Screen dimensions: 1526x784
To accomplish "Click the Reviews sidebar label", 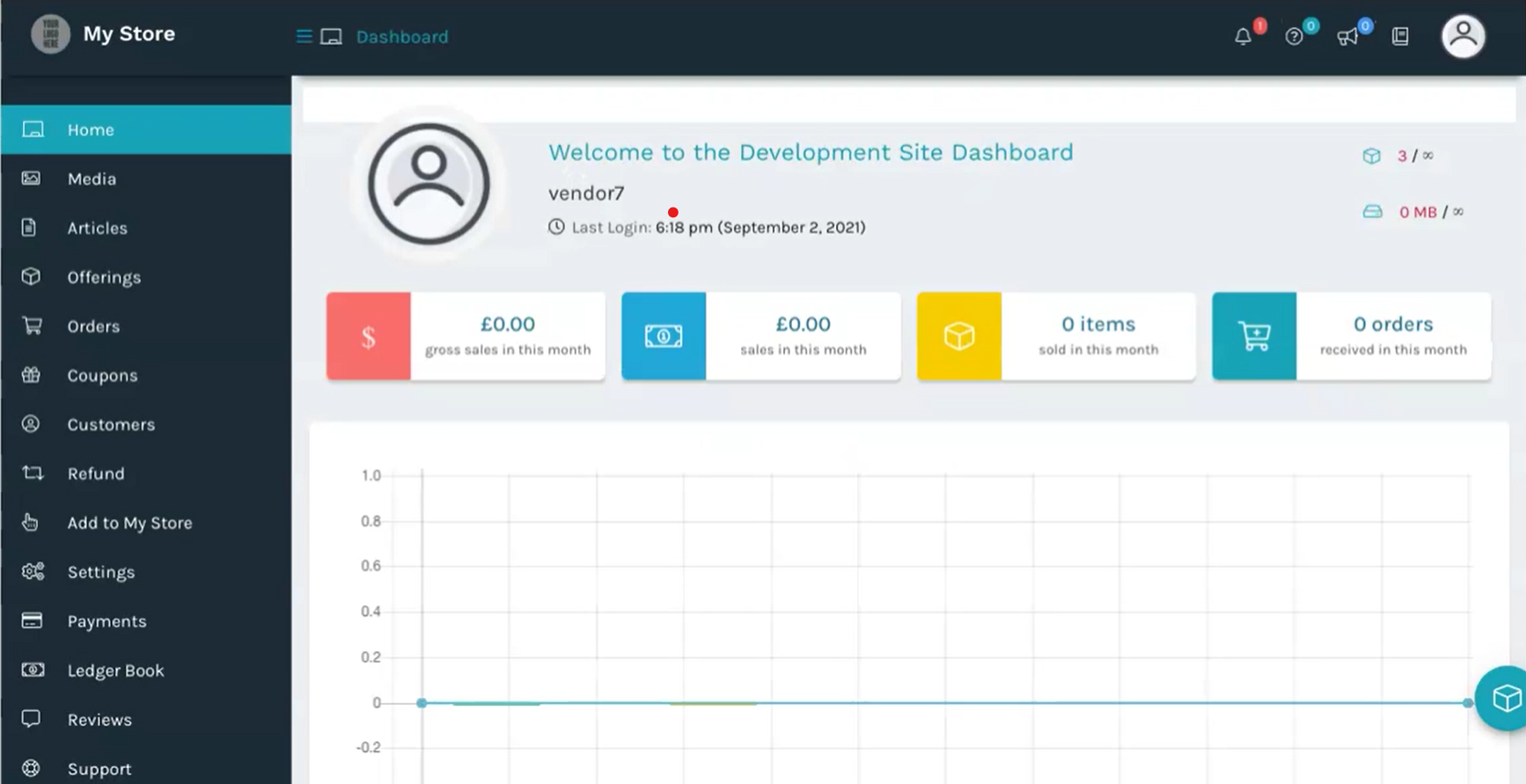I will point(99,720).
